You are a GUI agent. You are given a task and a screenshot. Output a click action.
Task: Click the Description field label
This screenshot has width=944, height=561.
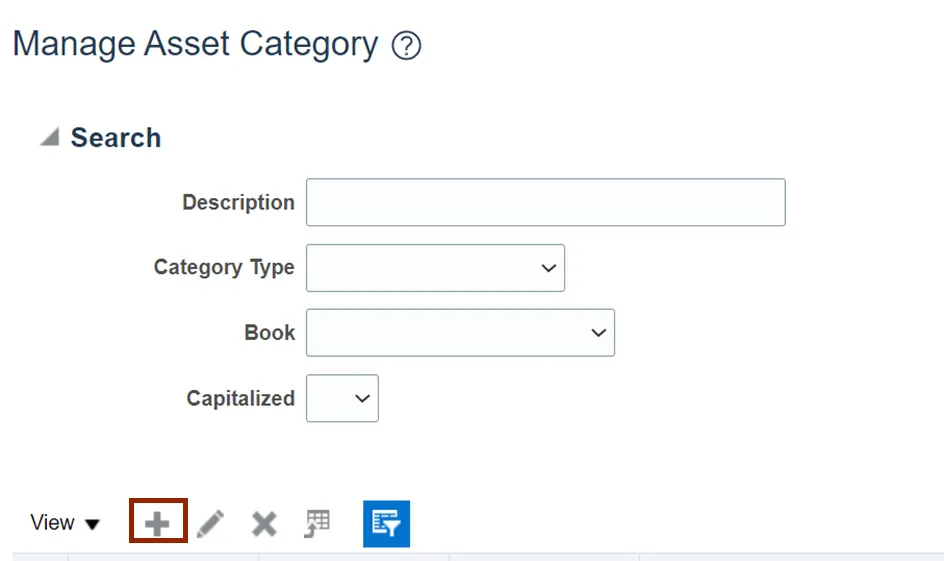(238, 202)
